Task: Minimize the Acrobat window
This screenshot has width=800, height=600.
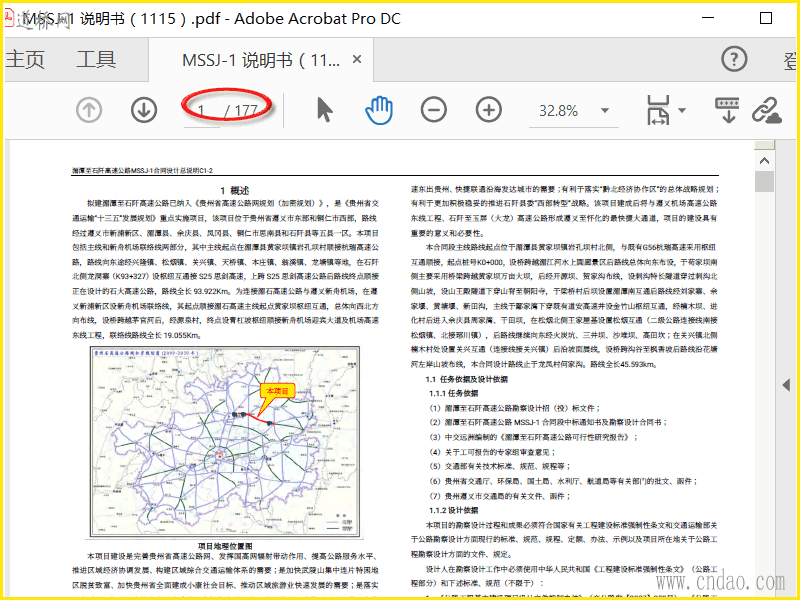Action: tap(708, 18)
